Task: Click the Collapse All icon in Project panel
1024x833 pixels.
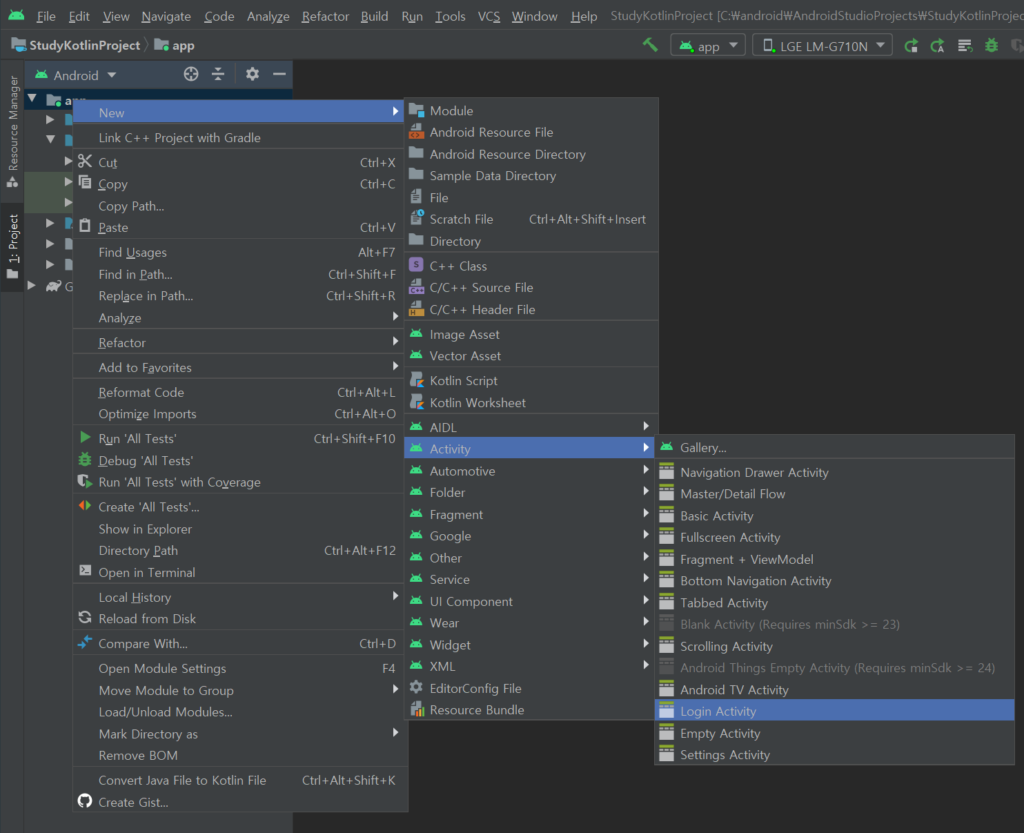Action: coord(218,74)
